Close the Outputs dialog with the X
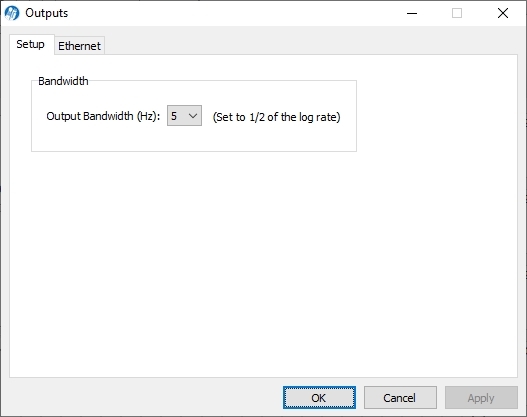 [x=503, y=13]
